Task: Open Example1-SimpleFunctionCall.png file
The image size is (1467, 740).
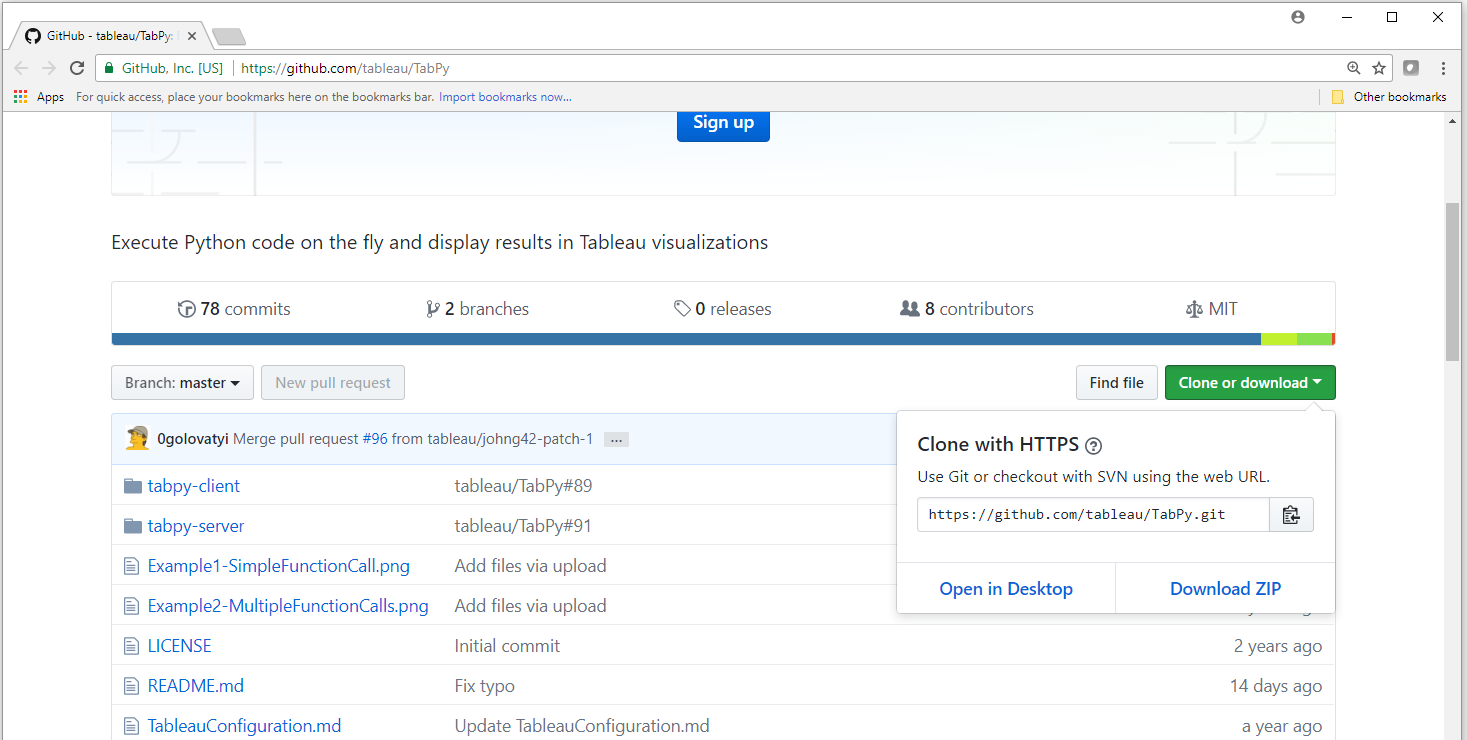Action: [279, 566]
